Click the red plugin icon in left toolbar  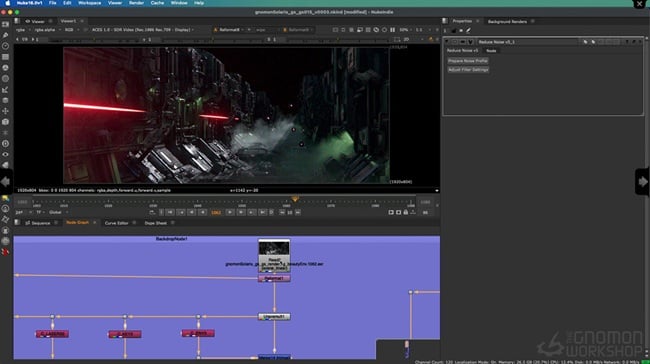(x=5, y=252)
